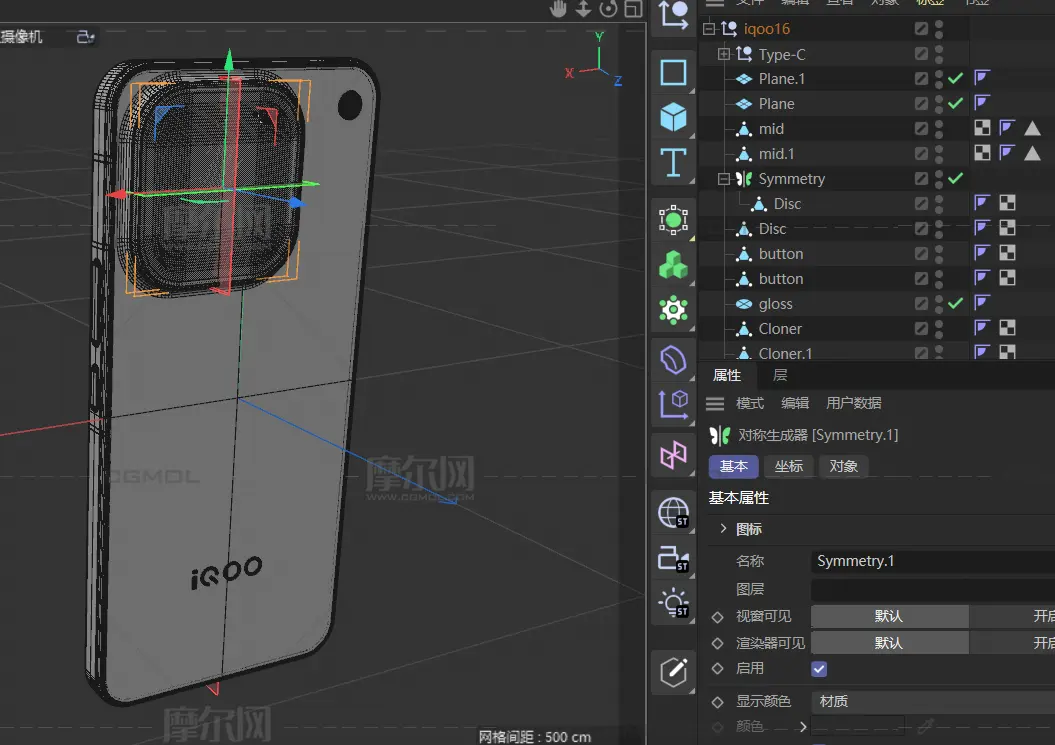Click the Phong tag on gloss row

pos(982,303)
